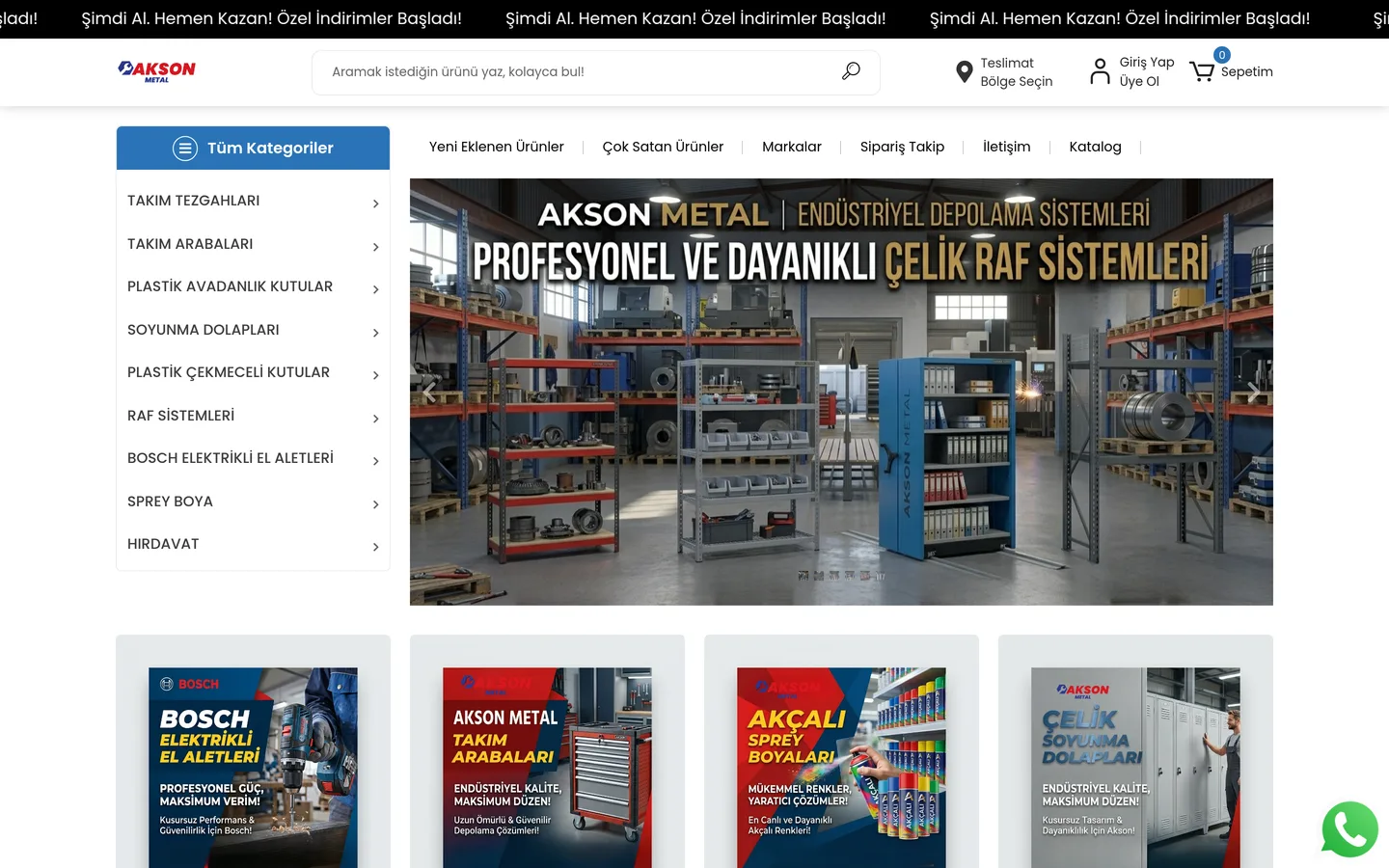The height and width of the screenshot is (868, 1389).
Task: Open Çok Satan Ürünler menu
Action: 663,147
